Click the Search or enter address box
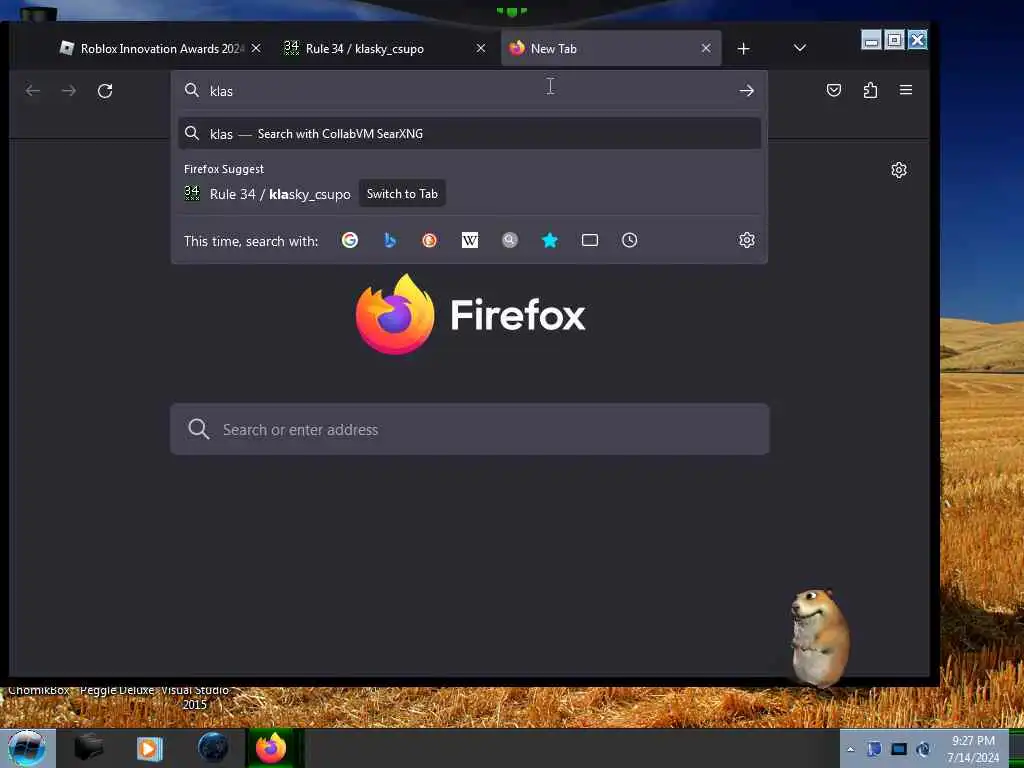Screen dimensions: 1024x768 (470, 429)
